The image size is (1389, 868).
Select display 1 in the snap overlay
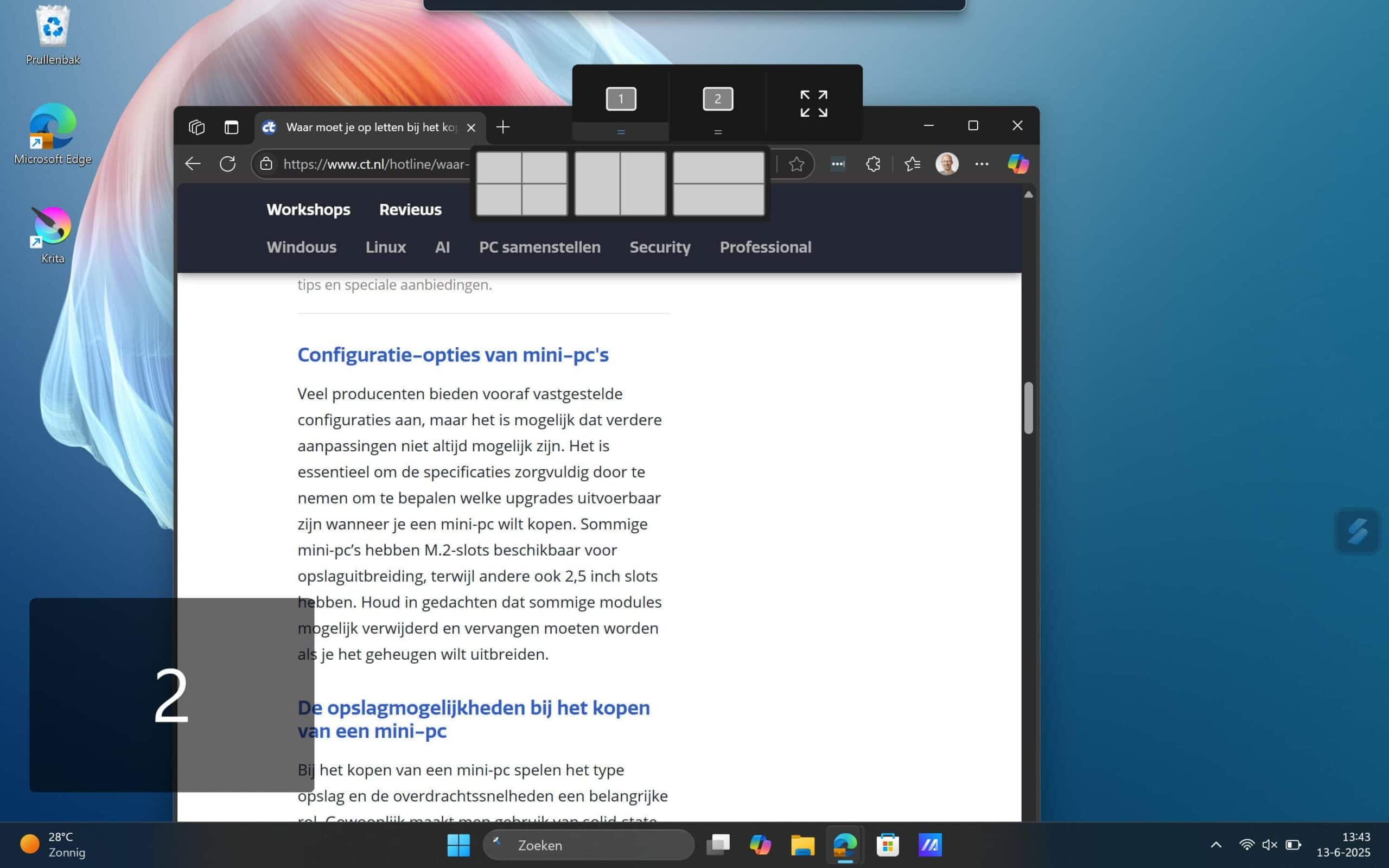tap(621, 99)
